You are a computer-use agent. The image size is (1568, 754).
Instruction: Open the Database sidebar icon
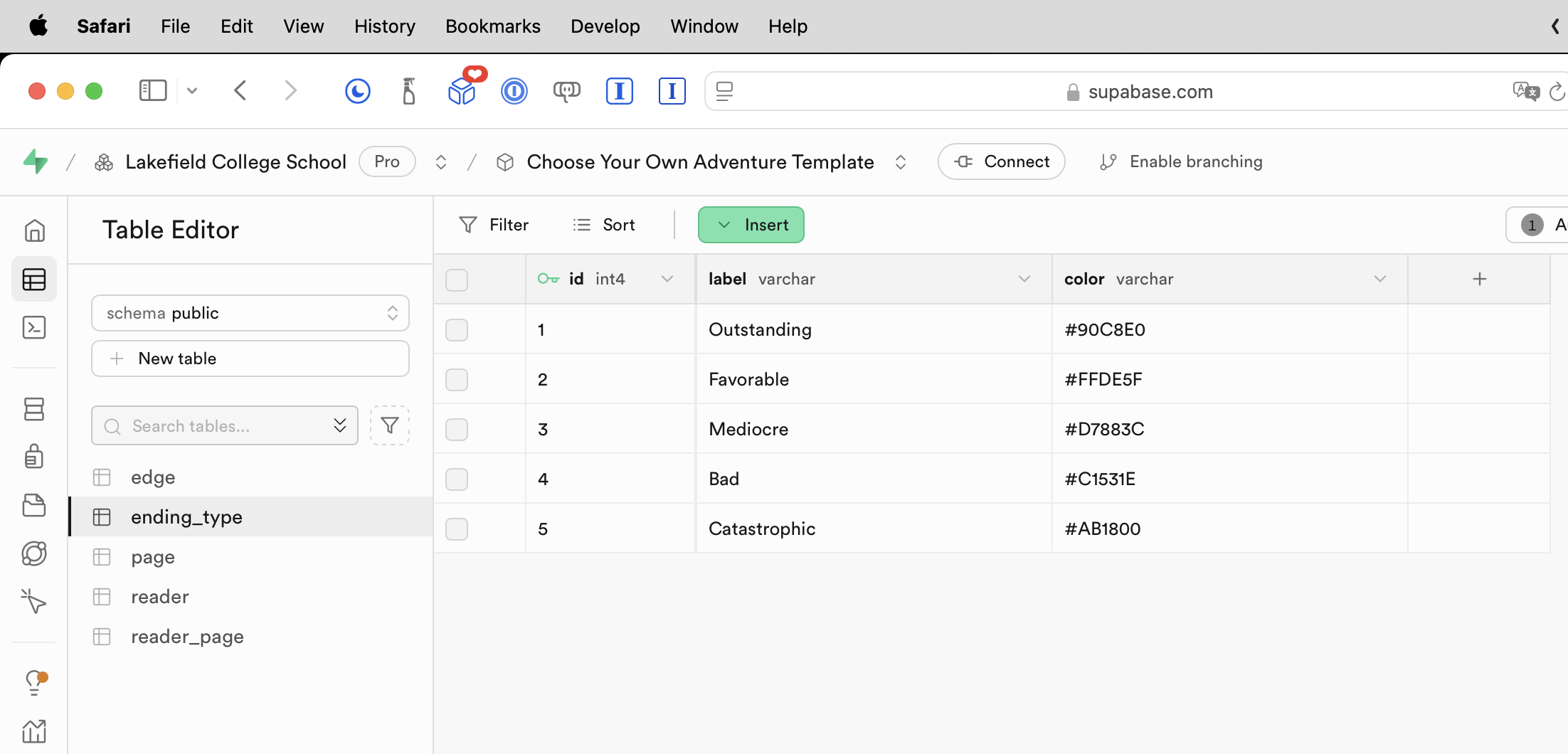[x=34, y=409]
